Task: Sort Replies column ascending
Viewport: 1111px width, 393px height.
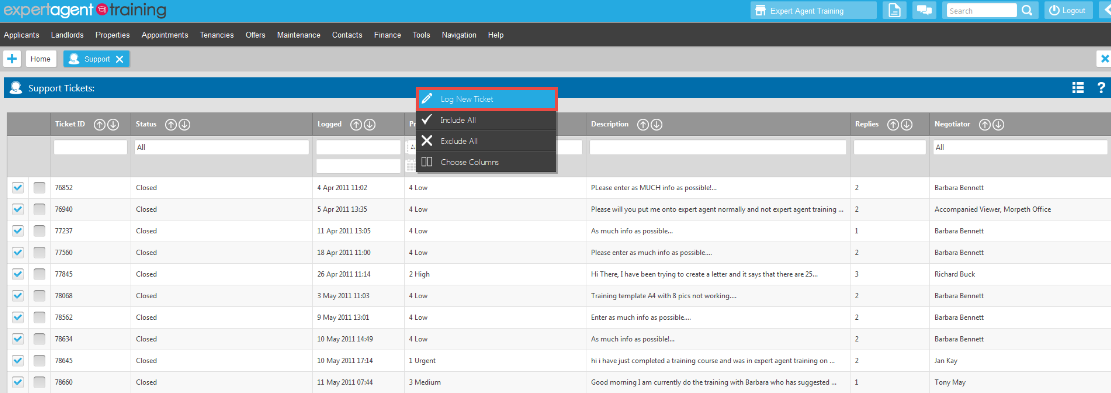Action: tap(893, 124)
